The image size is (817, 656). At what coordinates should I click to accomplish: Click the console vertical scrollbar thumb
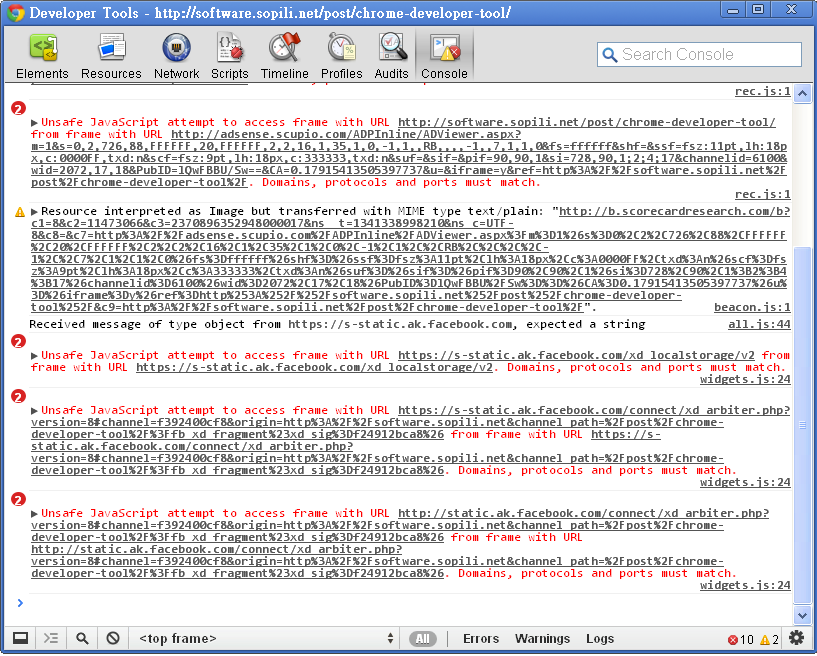[x=802, y=425]
